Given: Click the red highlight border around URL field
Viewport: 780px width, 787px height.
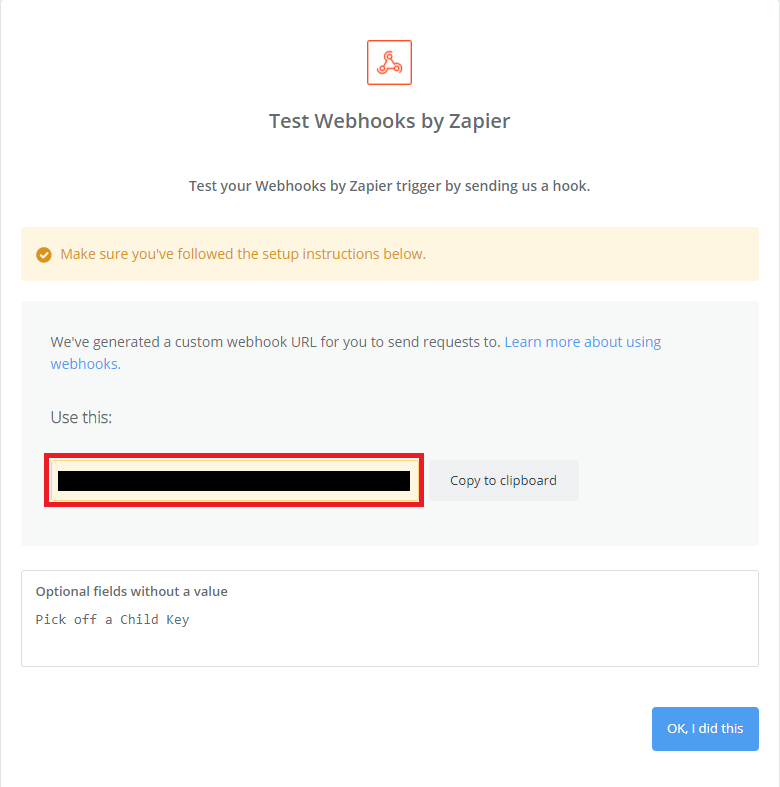Looking at the screenshot, I should (x=234, y=455).
